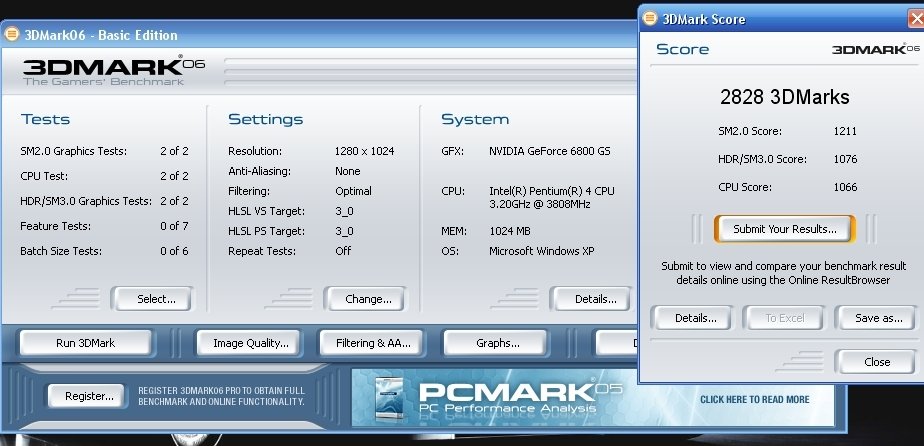This screenshot has height=446, width=924.
Task: Click the Resolution value 1280 x 1024
Action: 364,151
